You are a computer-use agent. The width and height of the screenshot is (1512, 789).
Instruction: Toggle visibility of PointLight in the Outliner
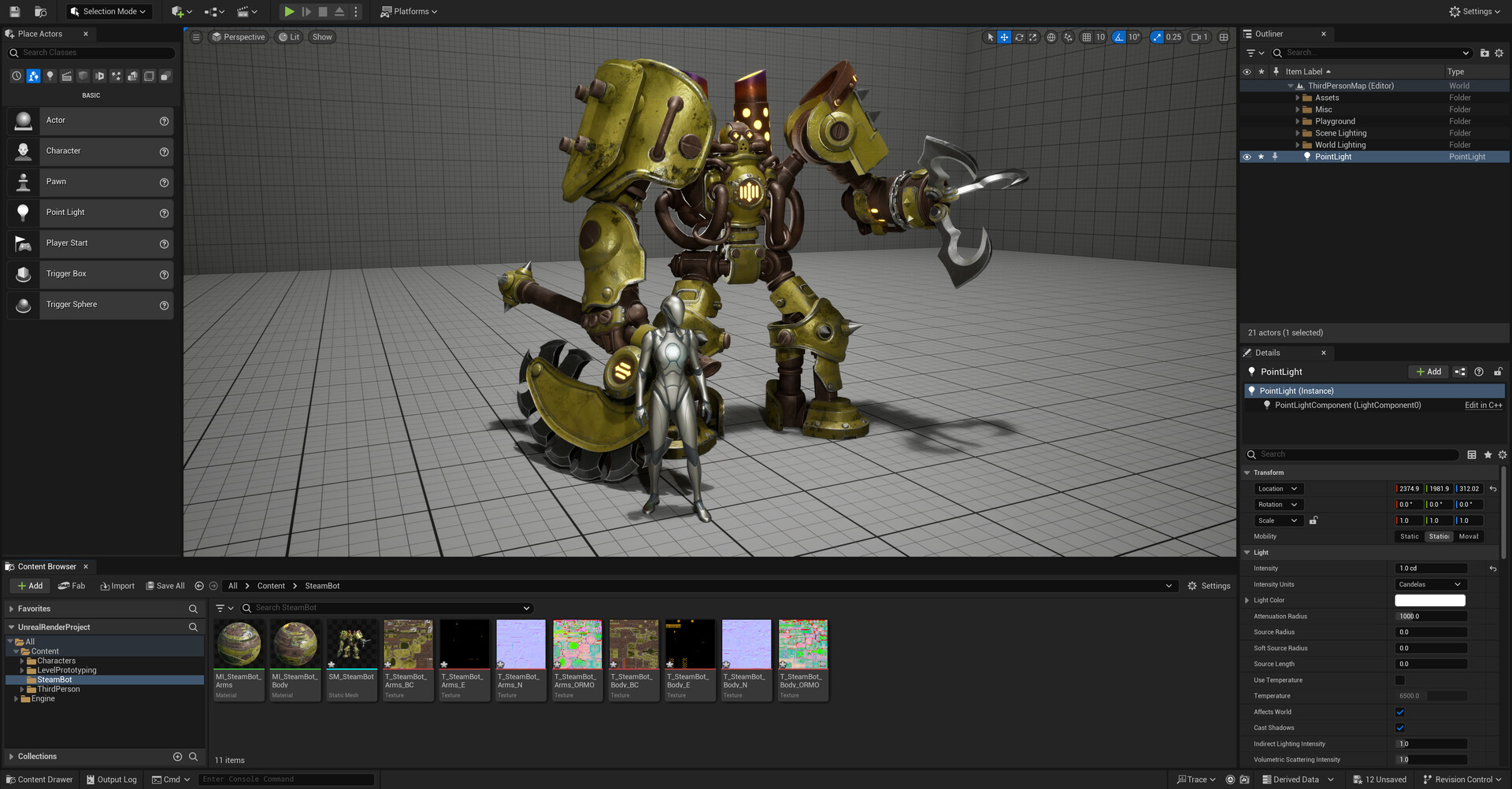tap(1247, 157)
